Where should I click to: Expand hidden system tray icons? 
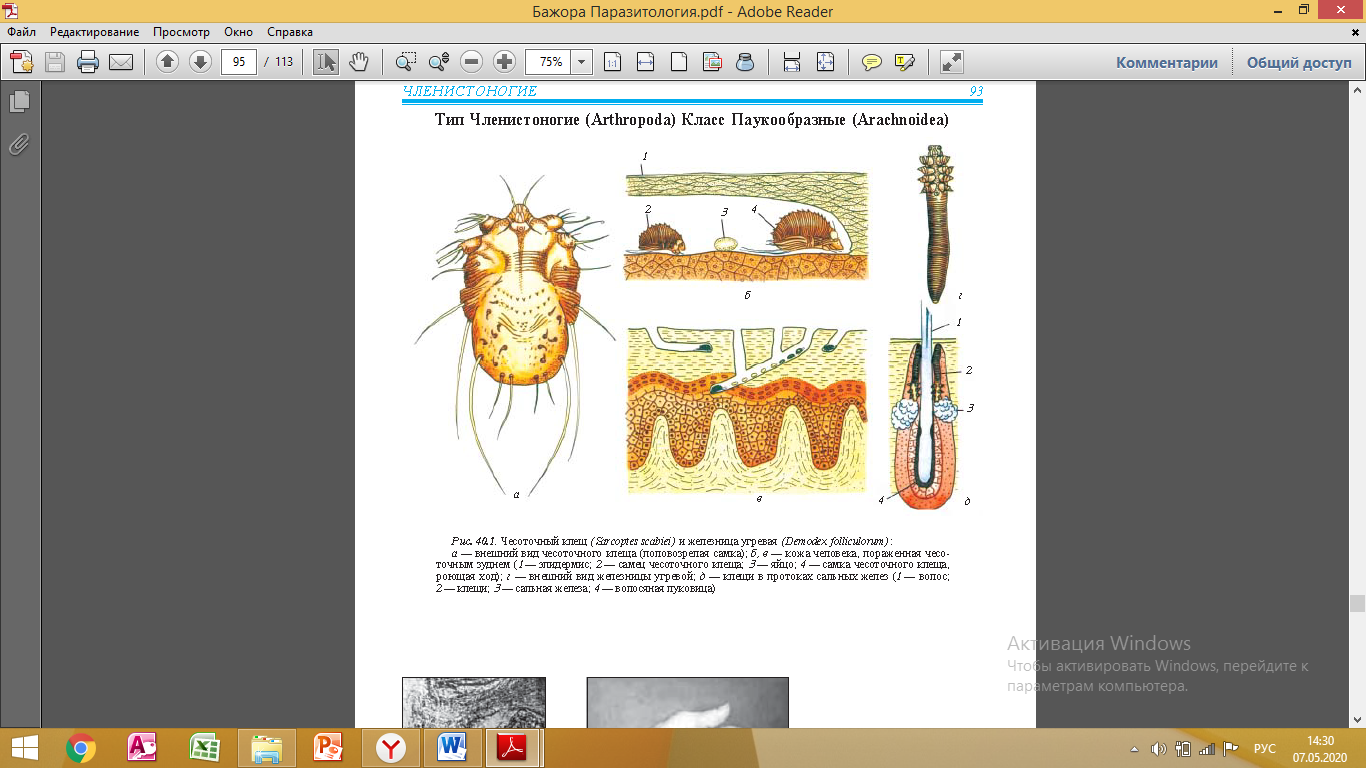[x=1134, y=748]
